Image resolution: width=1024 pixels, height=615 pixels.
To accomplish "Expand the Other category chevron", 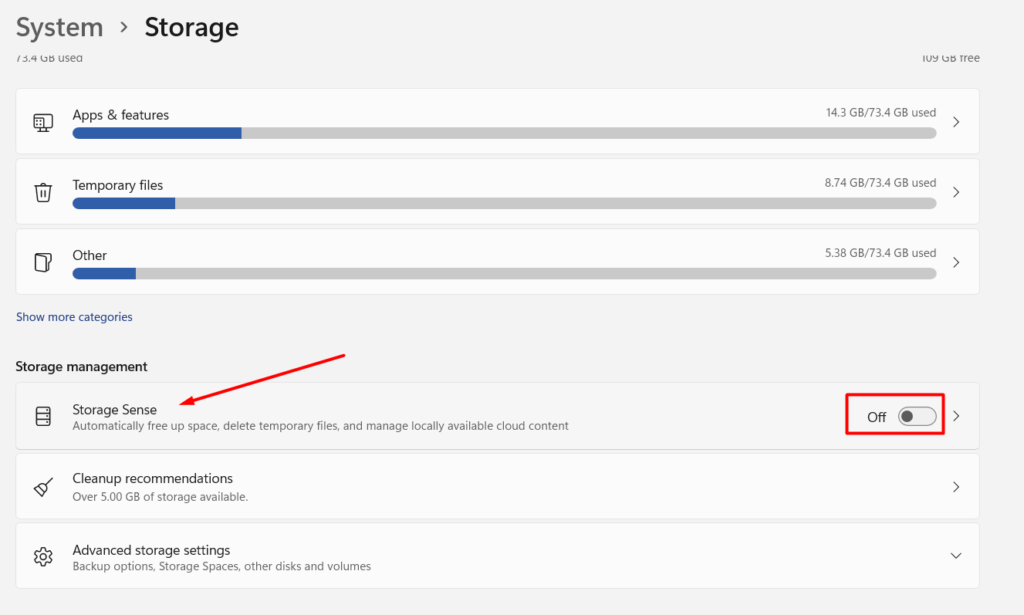I will (955, 261).
